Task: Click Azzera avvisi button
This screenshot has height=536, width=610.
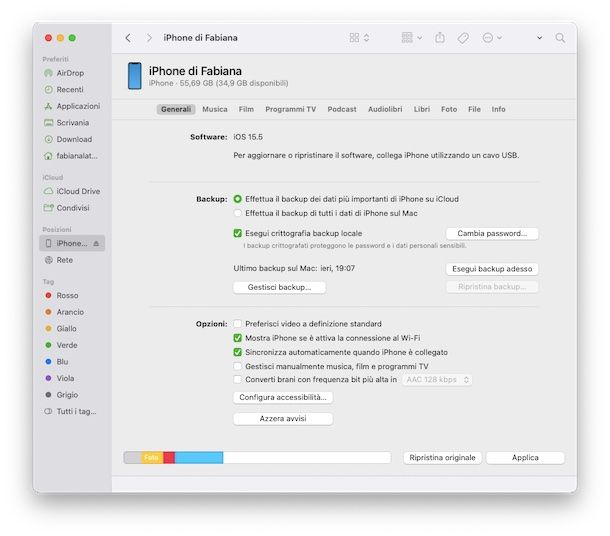Action: [x=283, y=419]
